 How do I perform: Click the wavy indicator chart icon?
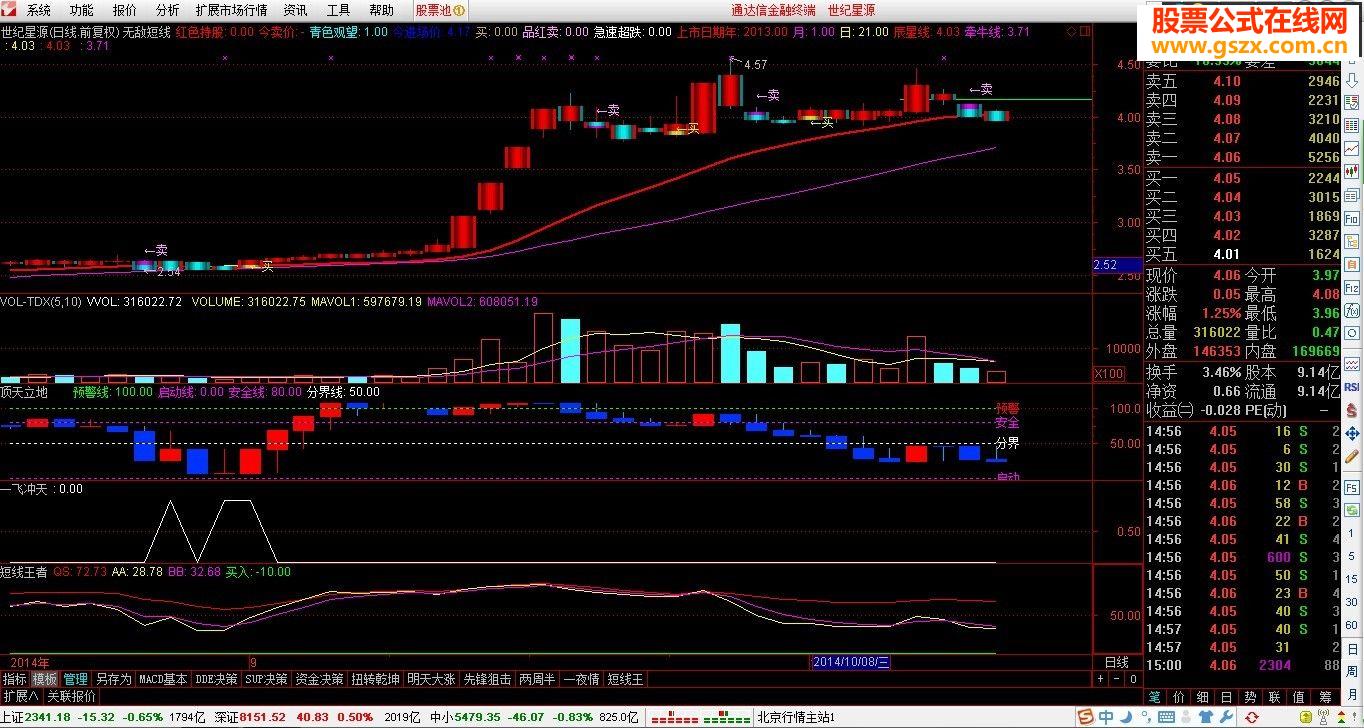pyautogui.click(x=1351, y=366)
